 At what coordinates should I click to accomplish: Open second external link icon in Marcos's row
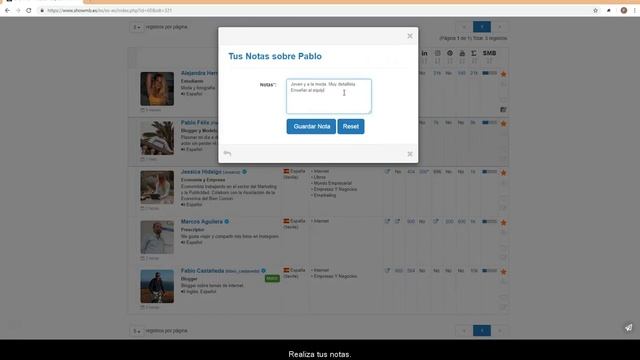(398, 221)
